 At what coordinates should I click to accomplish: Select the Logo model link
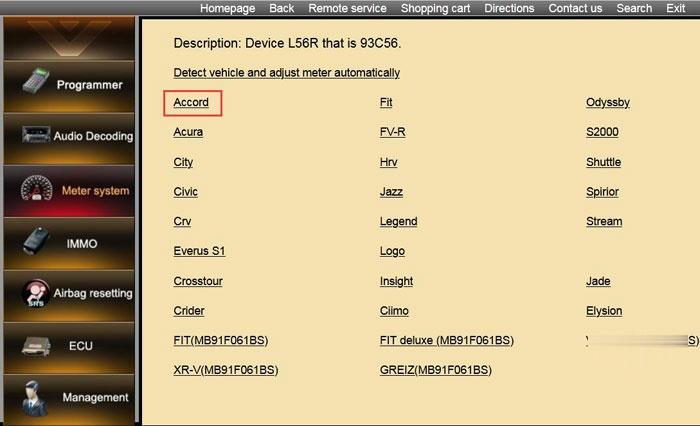[x=392, y=251]
